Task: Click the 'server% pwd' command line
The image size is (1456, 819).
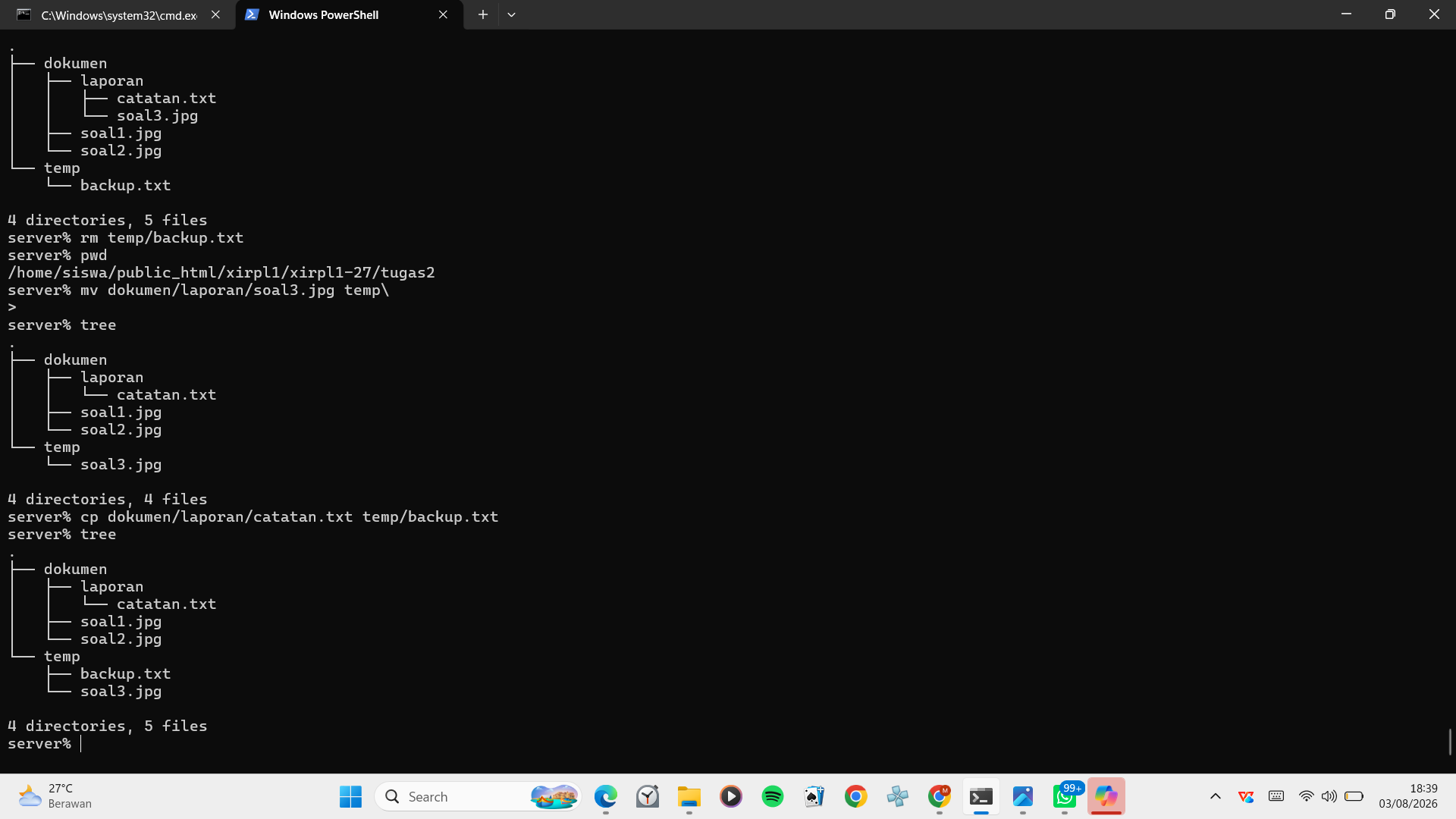Action: (x=58, y=255)
